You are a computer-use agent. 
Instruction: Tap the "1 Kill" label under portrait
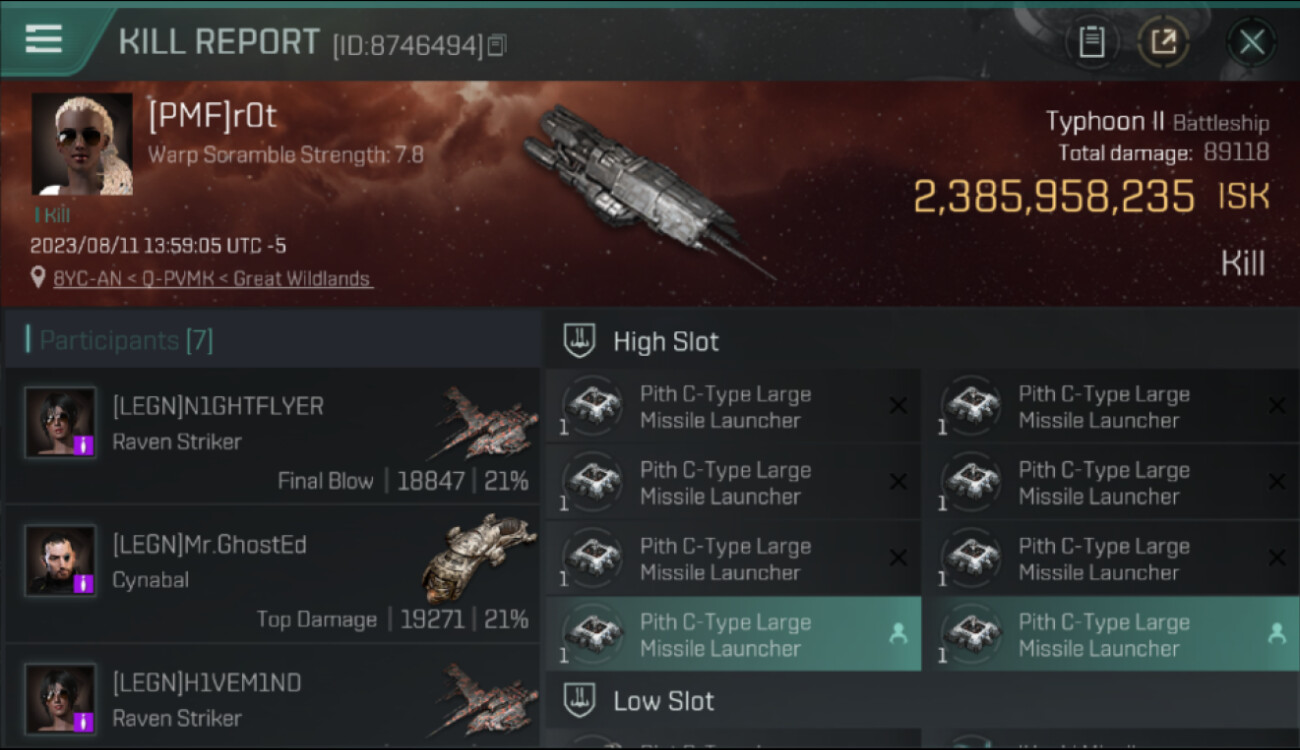pyautogui.click(x=52, y=215)
